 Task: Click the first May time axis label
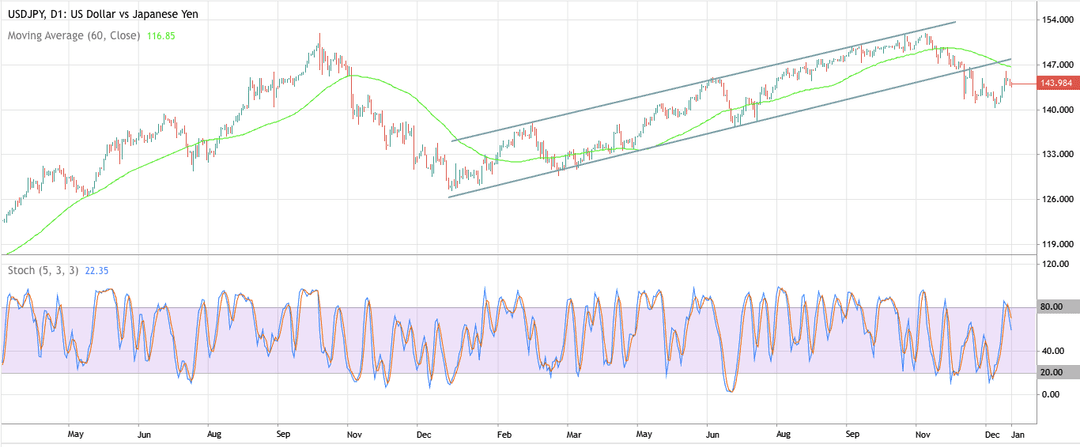pyautogui.click(x=76, y=435)
